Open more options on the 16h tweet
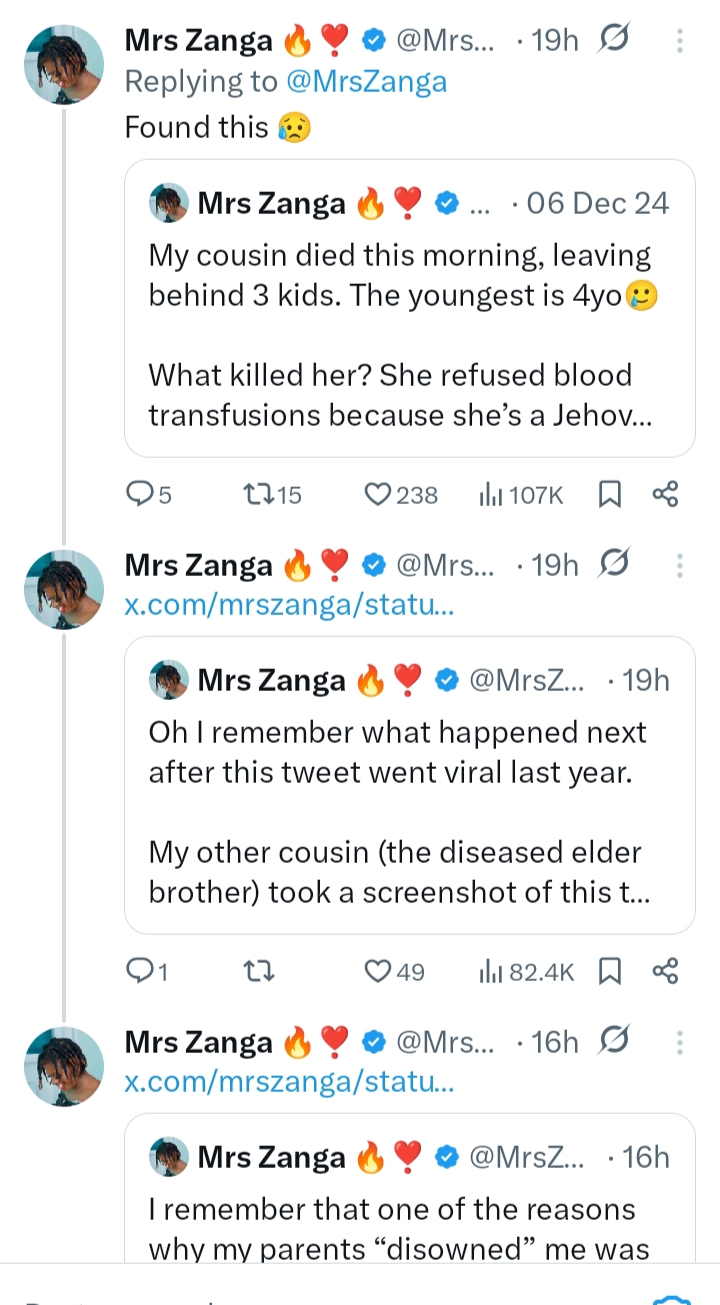 point(680,1043)
